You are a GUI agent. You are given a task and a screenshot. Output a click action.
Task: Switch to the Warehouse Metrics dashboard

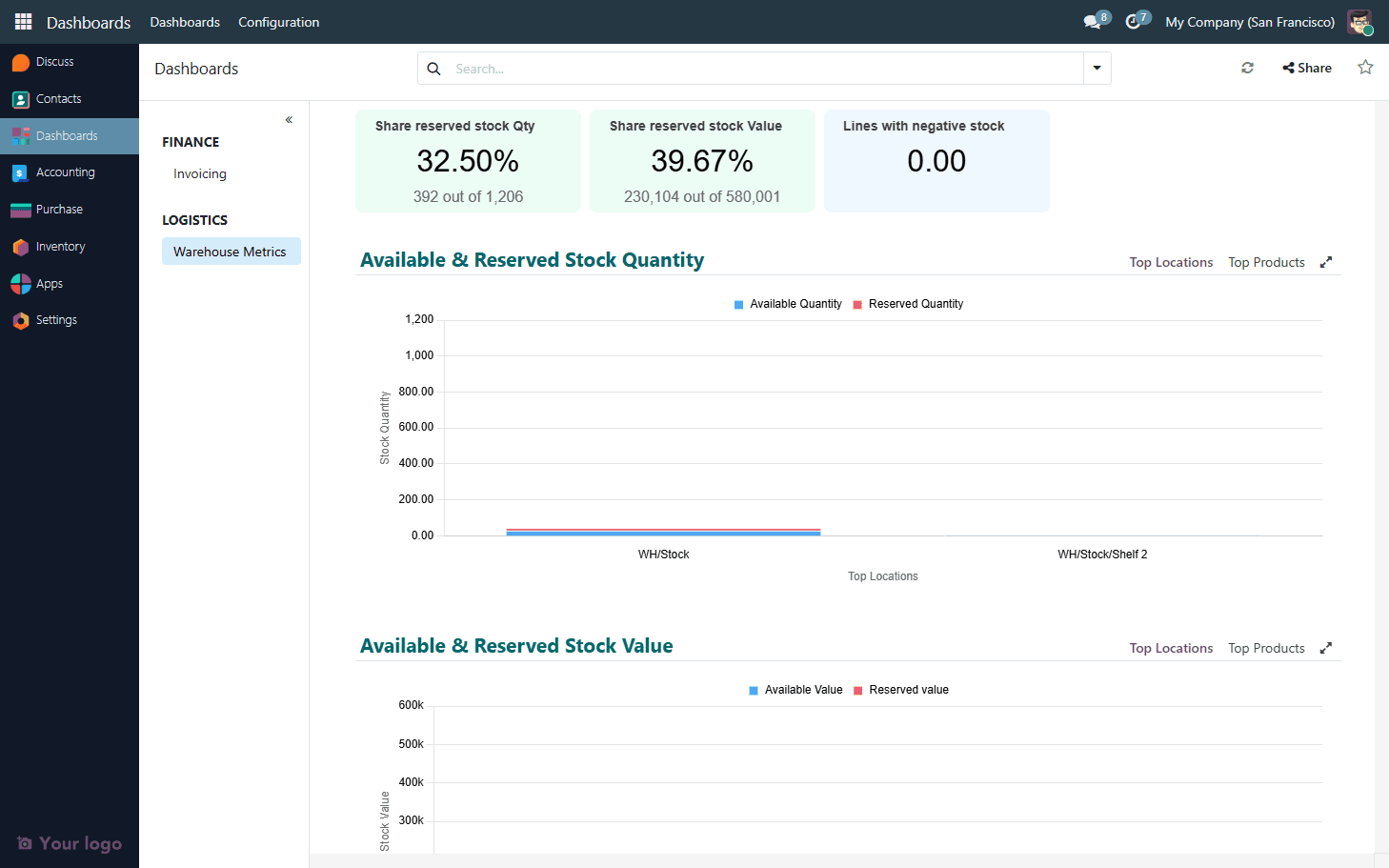point(231,251)
